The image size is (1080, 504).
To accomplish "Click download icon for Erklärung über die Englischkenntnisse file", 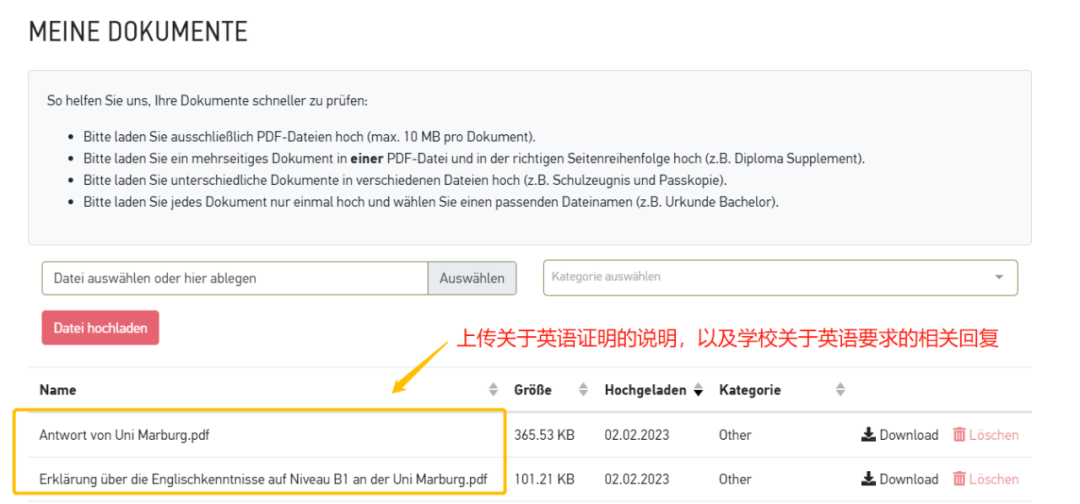I will (868, 479).
